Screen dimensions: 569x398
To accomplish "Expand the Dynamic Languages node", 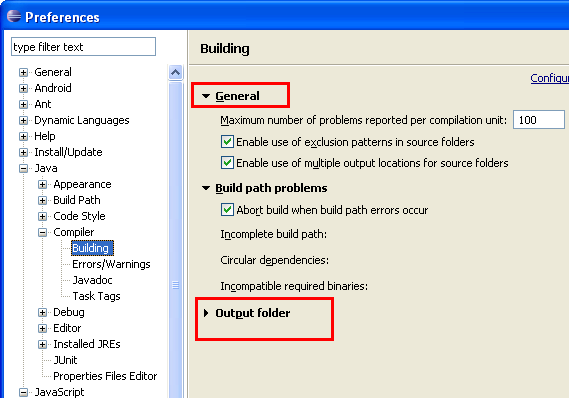I will click(x=24, y=120).
